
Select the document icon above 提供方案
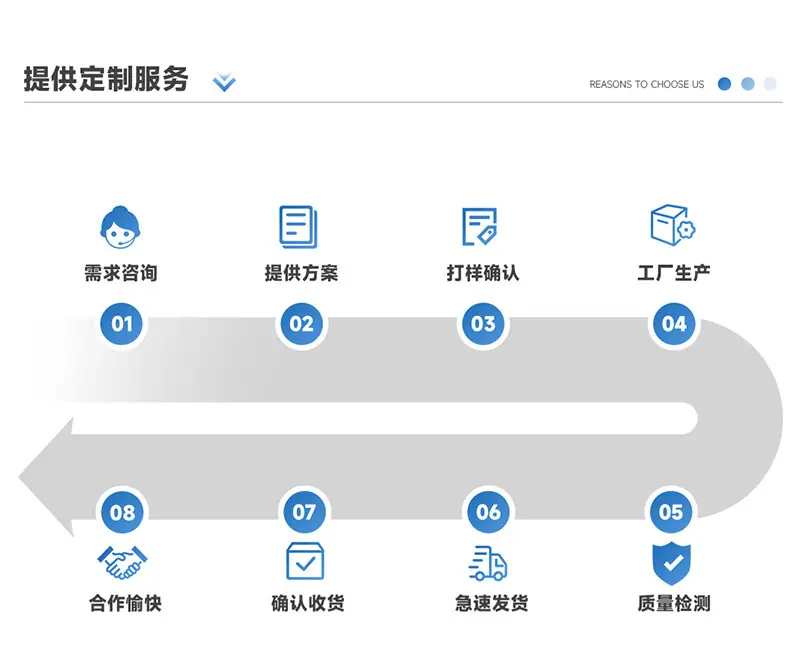click(x=298, y=227)
